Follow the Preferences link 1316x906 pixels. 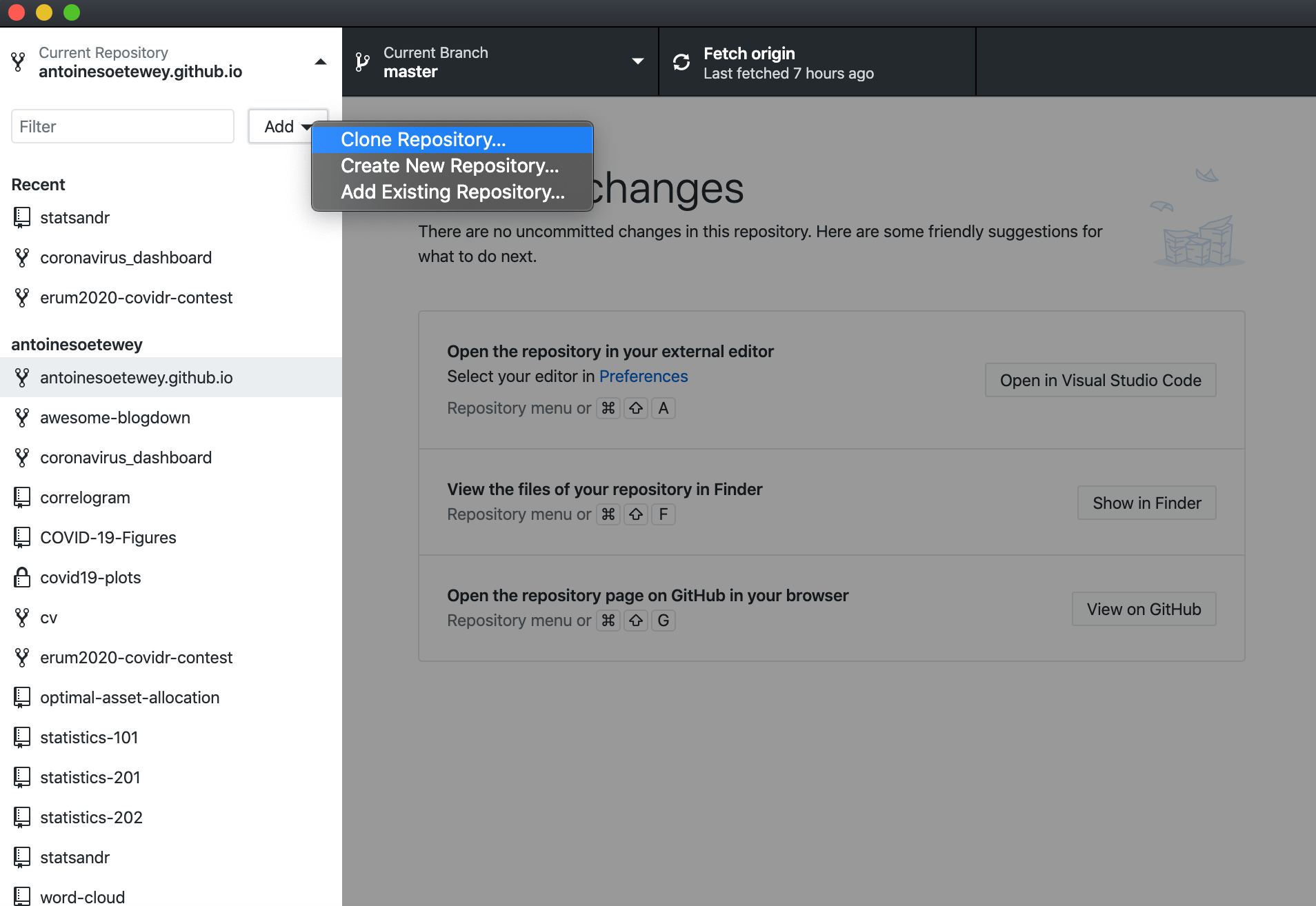[x=644, y=376]
